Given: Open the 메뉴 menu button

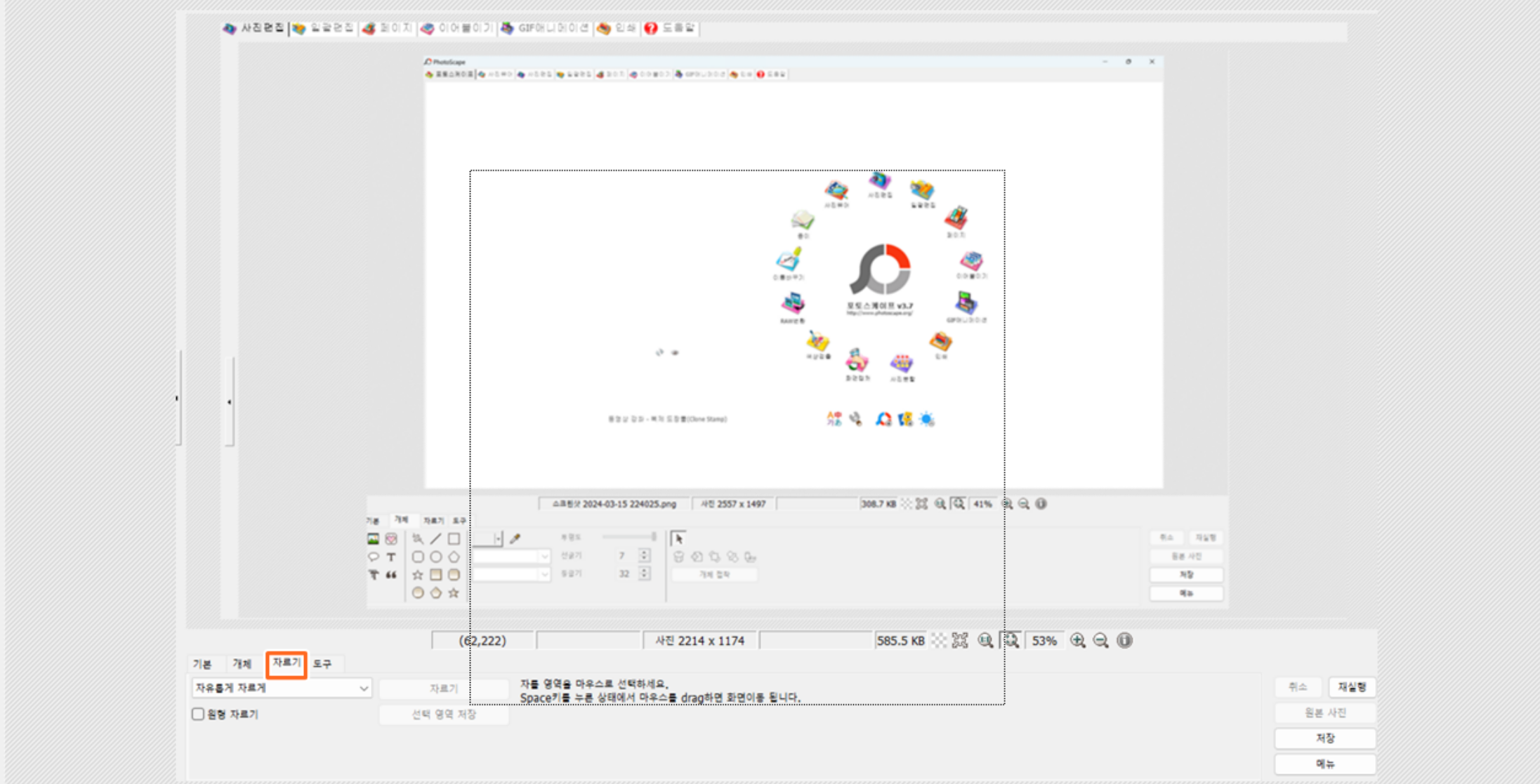Looking at the screenshot, I should click(1324, 764).
